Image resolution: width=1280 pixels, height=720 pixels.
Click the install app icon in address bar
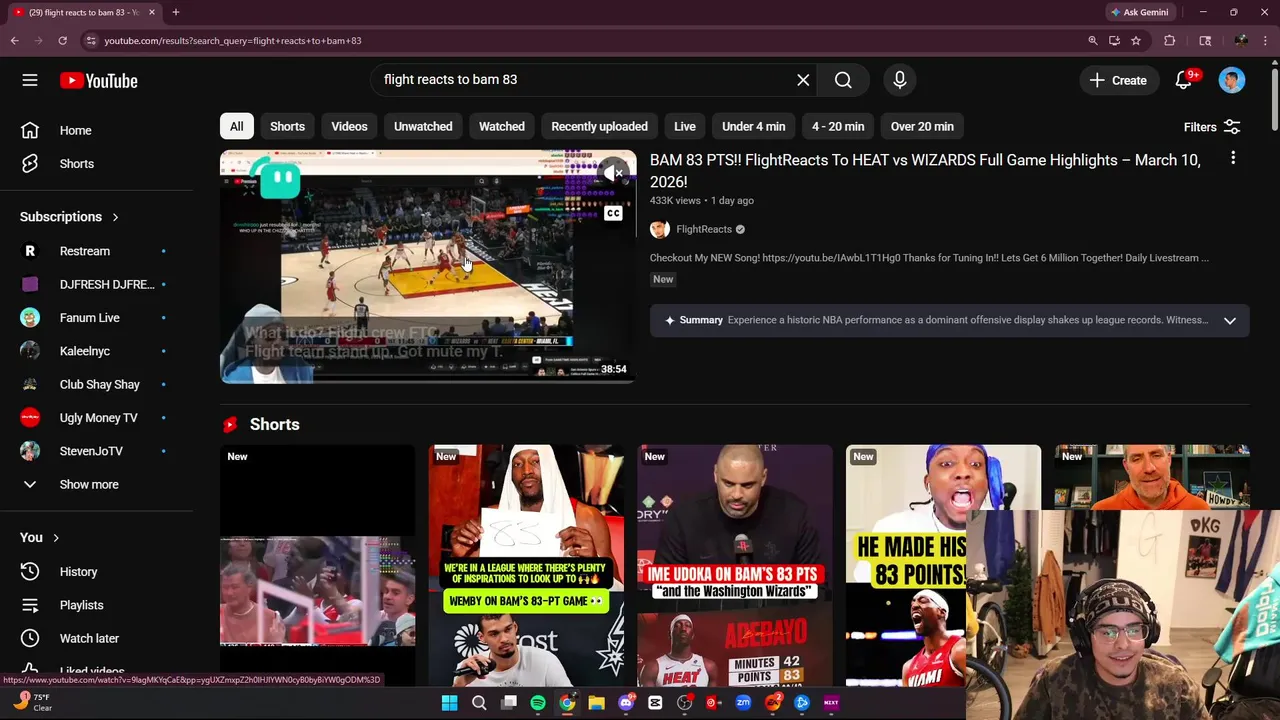[1114, 40]
